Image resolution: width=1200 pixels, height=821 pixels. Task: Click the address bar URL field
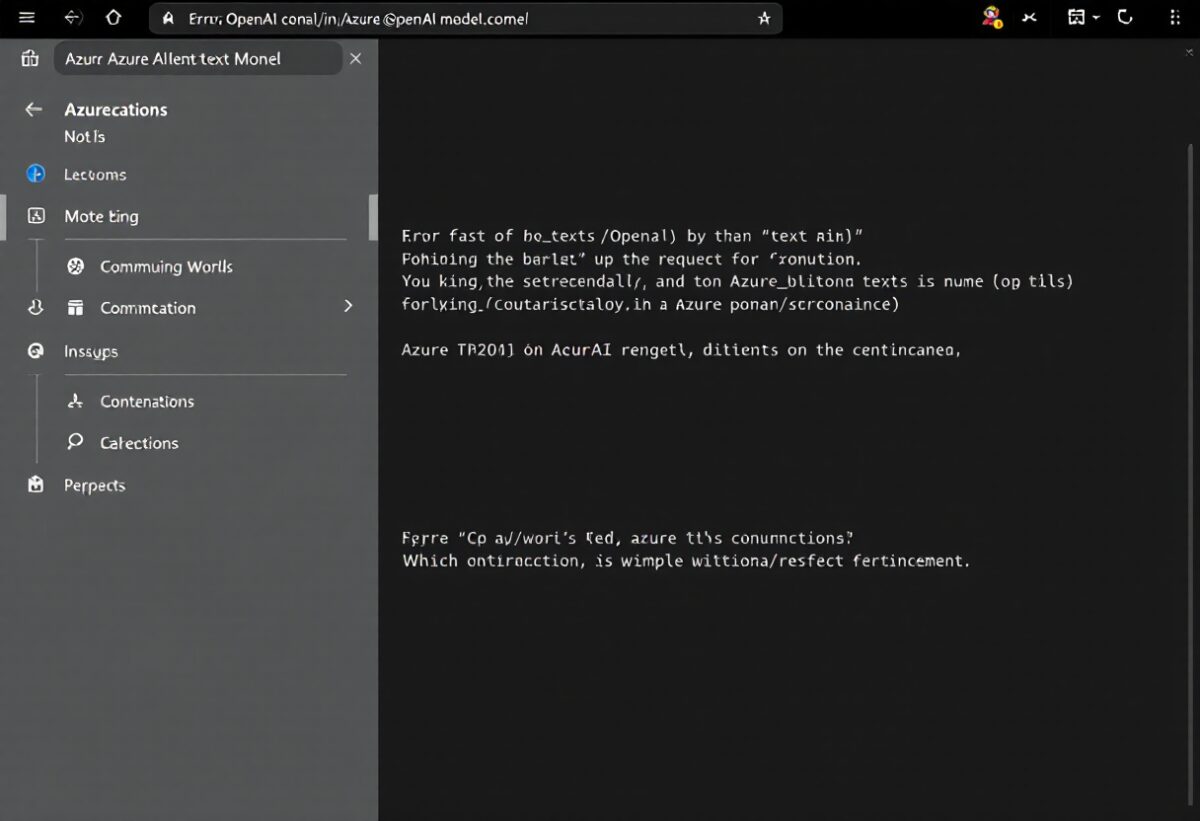(x=465, y=18)
